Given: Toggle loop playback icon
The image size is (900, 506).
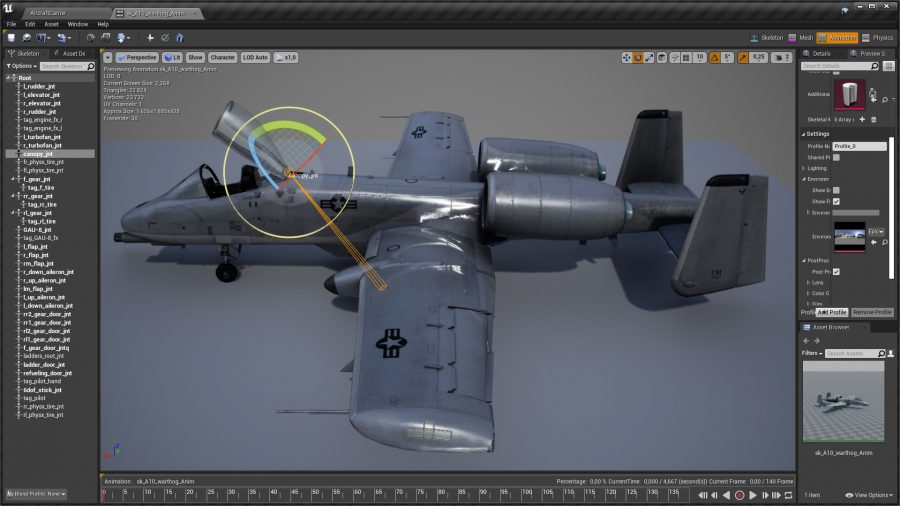Looking at the screenshot, I should pyautogui.click(x=789, y=495).
